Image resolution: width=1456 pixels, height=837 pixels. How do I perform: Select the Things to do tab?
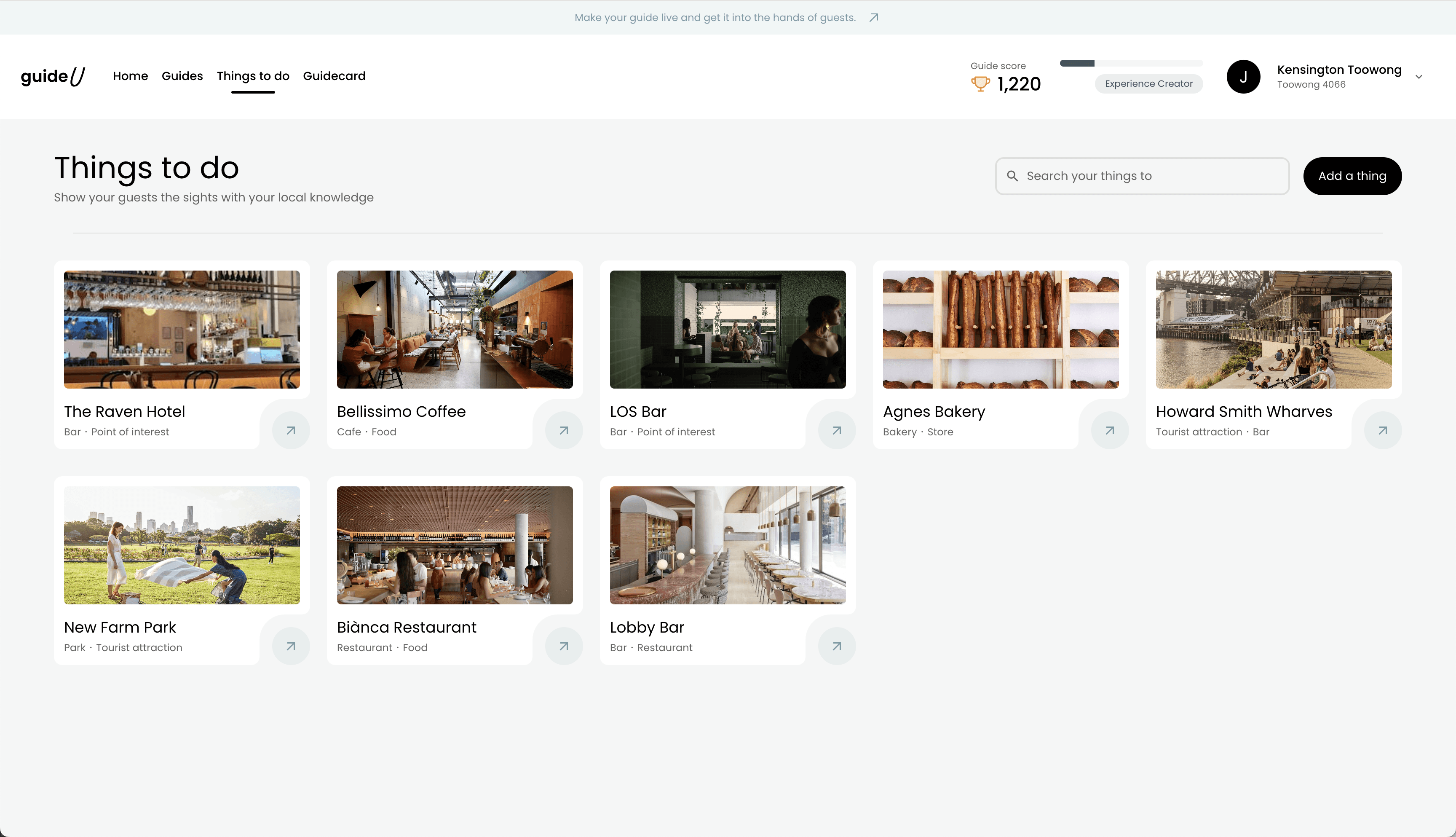(253, 76)
